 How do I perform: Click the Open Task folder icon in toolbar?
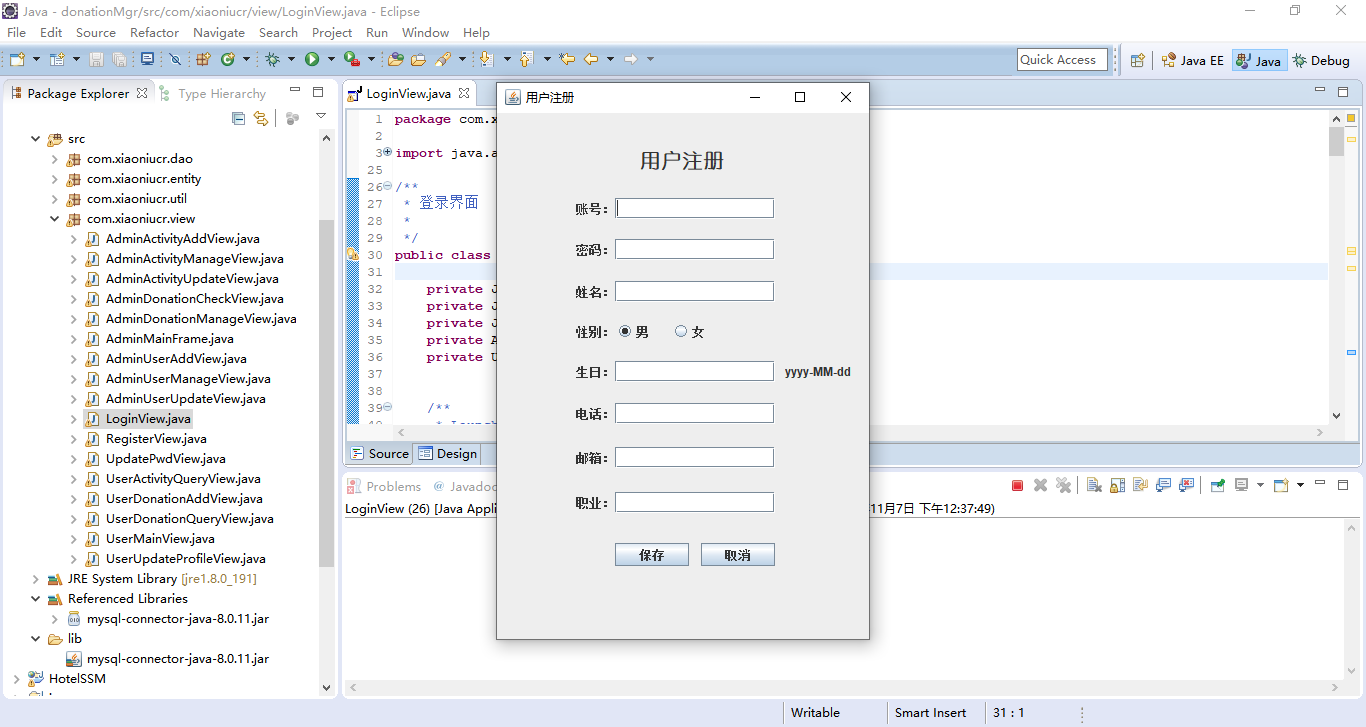pos(418,59)
